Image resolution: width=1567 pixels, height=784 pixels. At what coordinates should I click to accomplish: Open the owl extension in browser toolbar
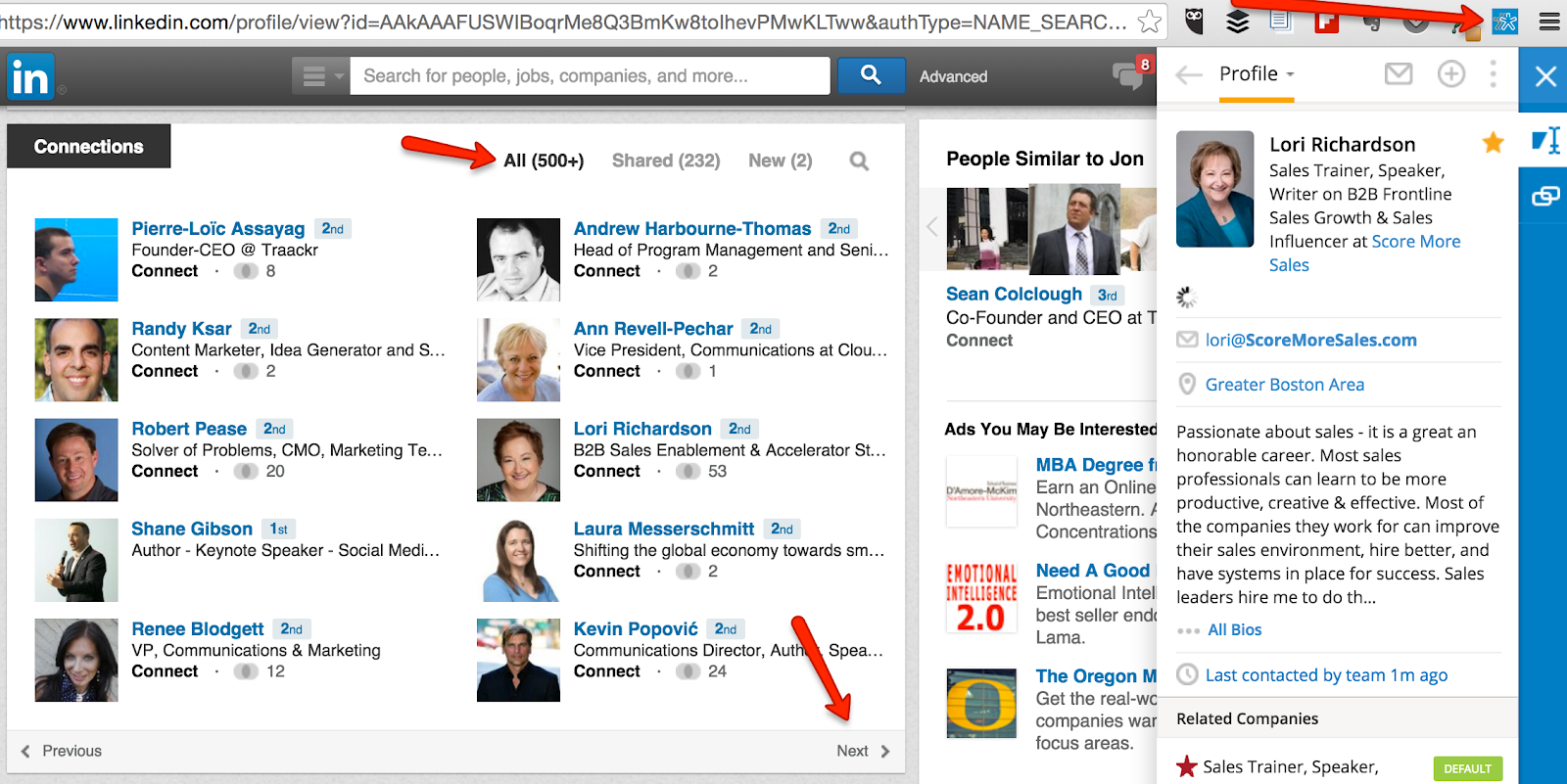1195,20
